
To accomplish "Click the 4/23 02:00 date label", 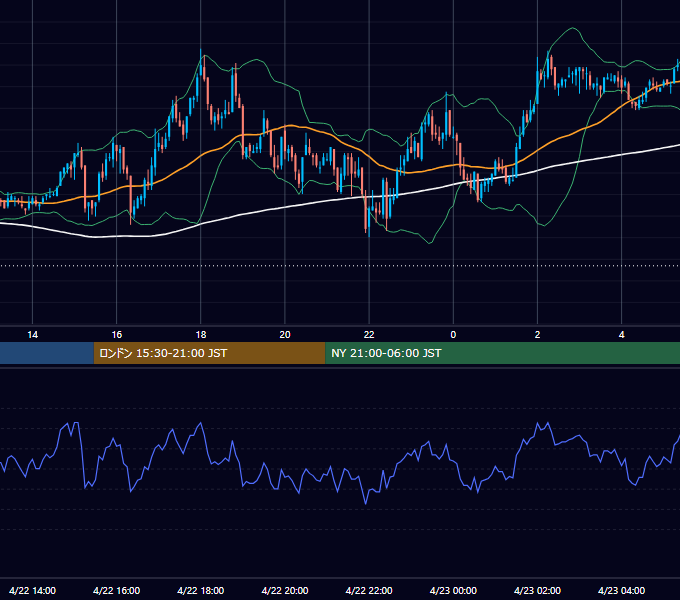I will [x=537, y=590].
